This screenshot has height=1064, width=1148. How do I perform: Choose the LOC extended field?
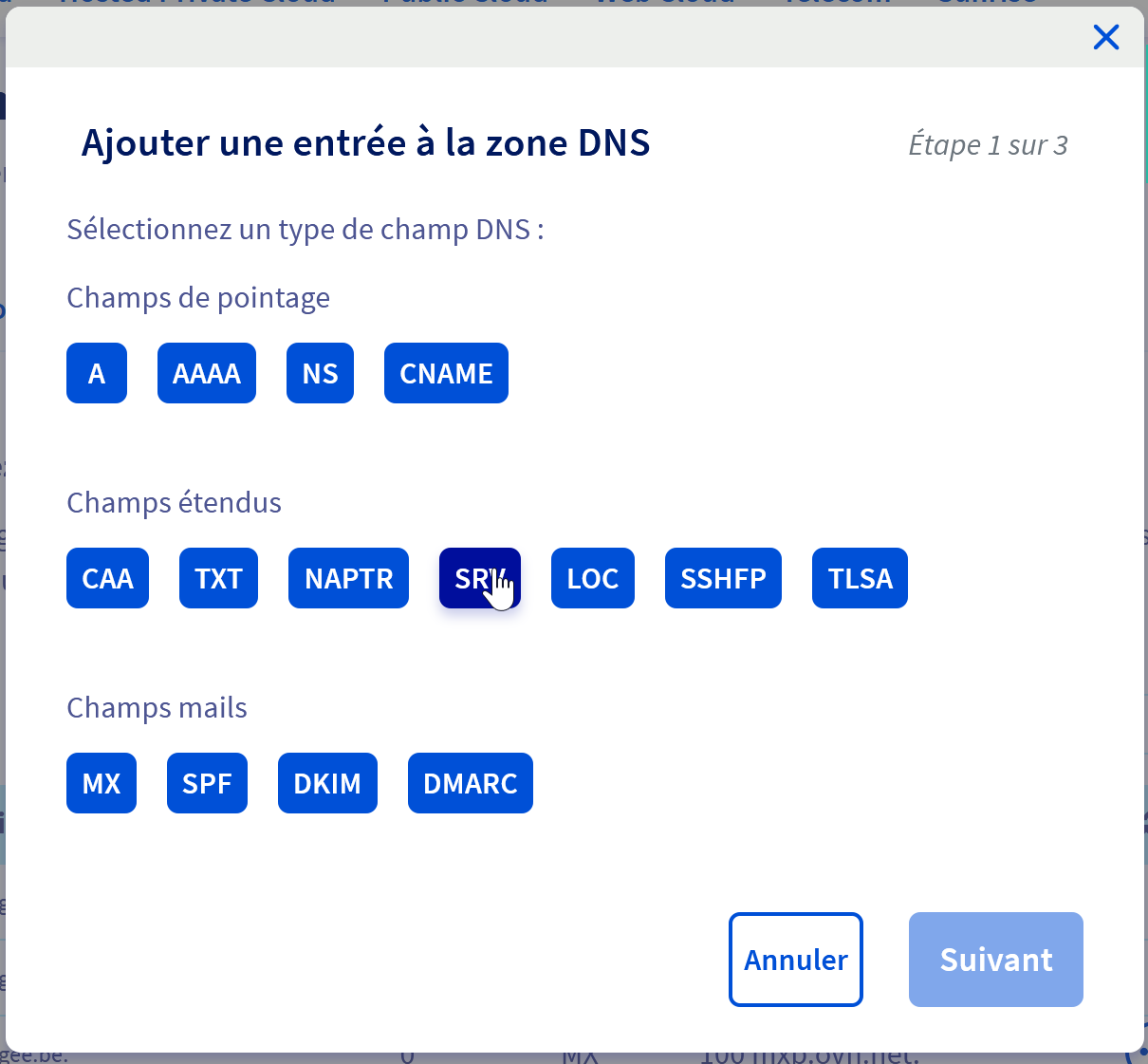point(592,578)
